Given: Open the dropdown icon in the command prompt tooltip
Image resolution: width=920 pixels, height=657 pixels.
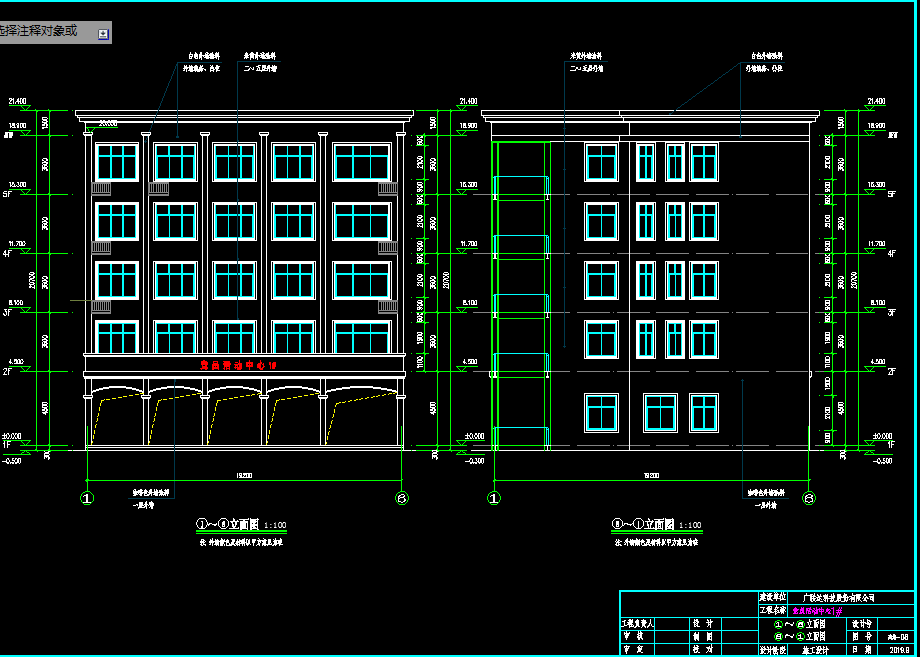Looking at the screenshot, I should (102, 34).
